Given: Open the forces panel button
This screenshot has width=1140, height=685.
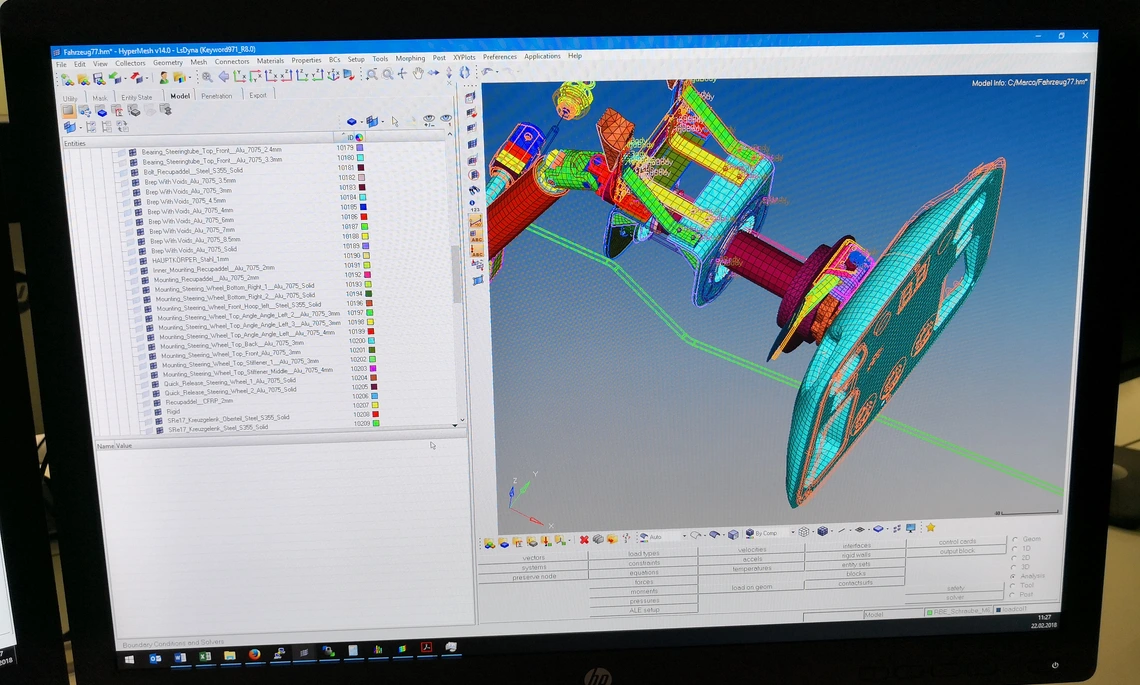Looking at the screenshot, I should 643,582.
